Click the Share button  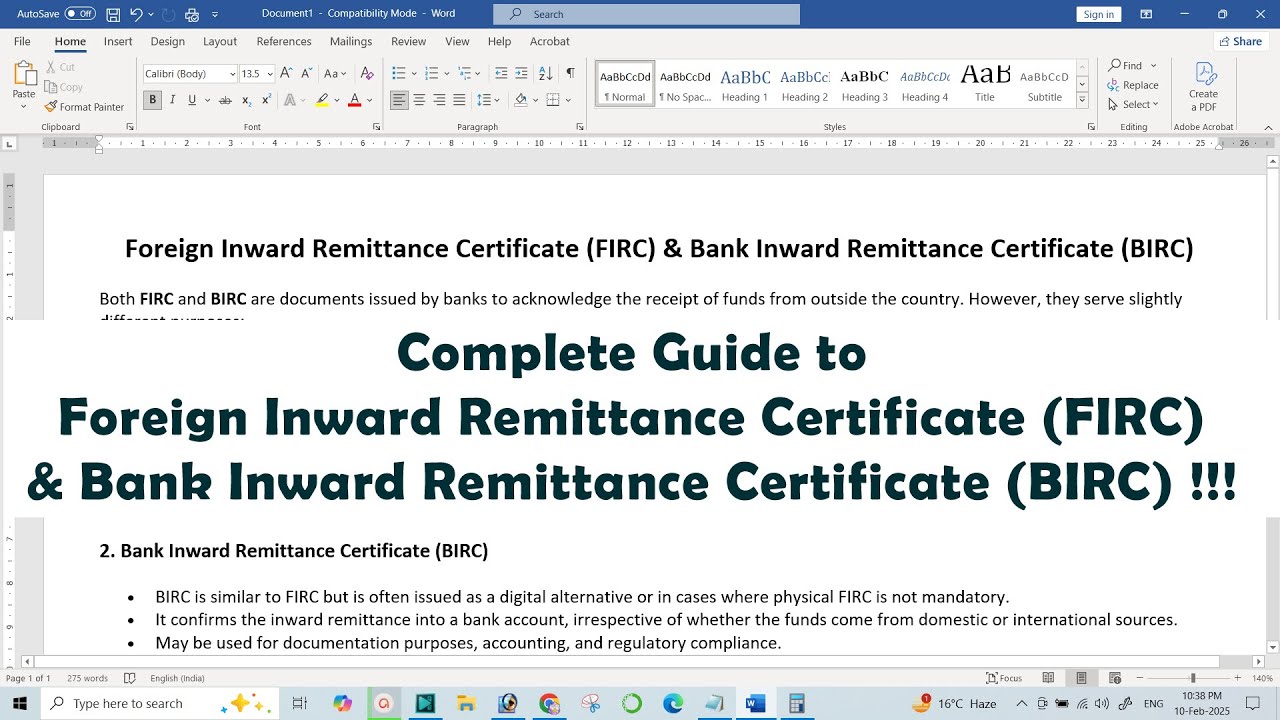pos(1241,41)
